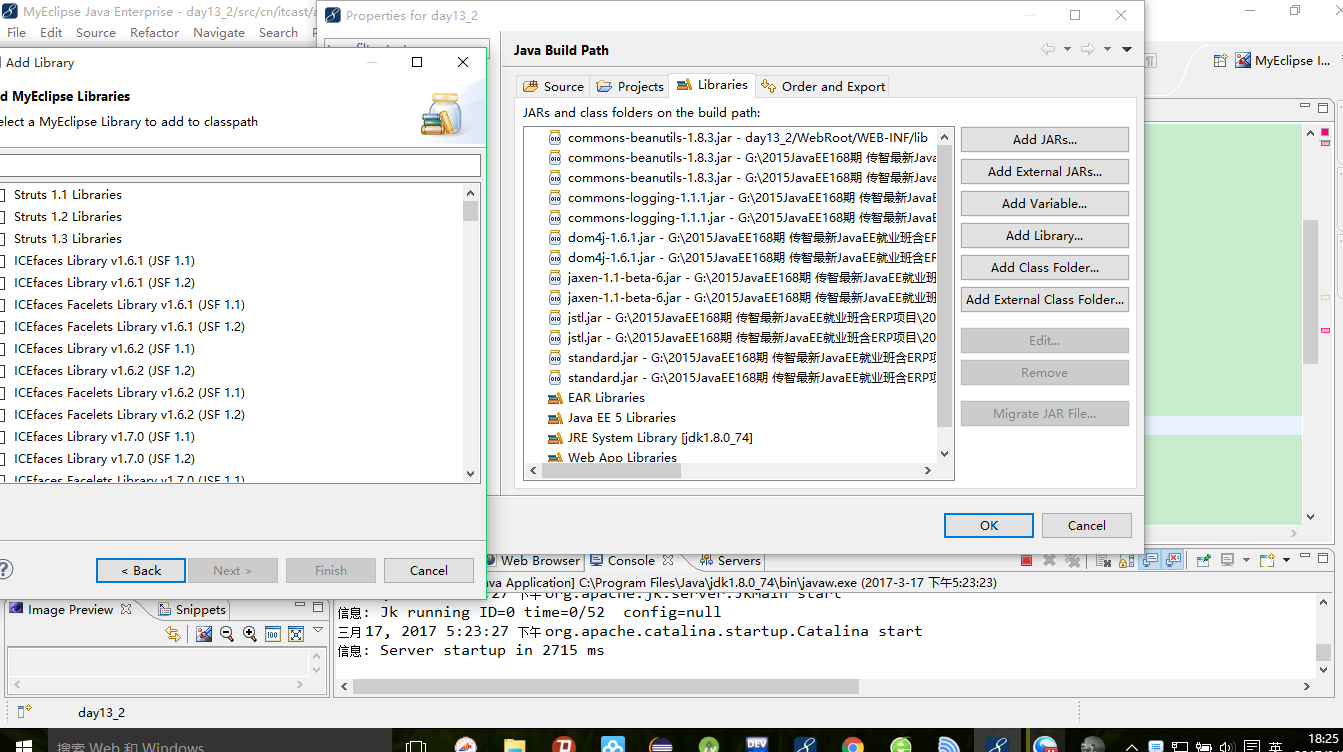Image resolution: width=1343 pixels, height=752 pixels.
Task: Open the Navigate menu
Action: click(219, 33)
